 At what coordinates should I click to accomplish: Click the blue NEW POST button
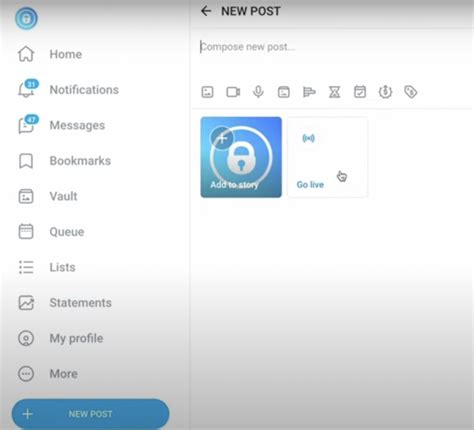(x=90, y=414)
